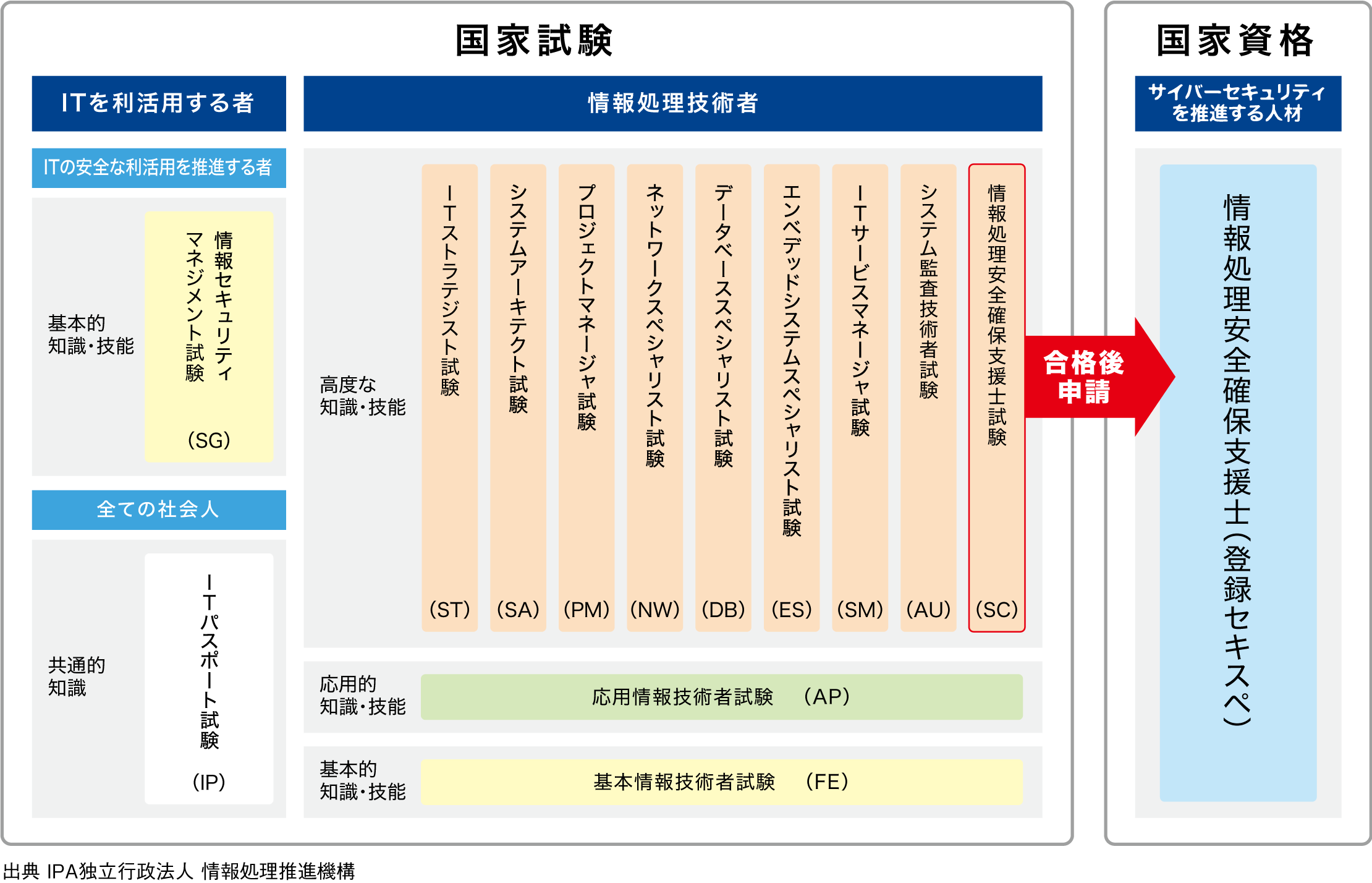
Task: Click the ITストラテジスト試験 (ST) box
Action: click(449, 398)
